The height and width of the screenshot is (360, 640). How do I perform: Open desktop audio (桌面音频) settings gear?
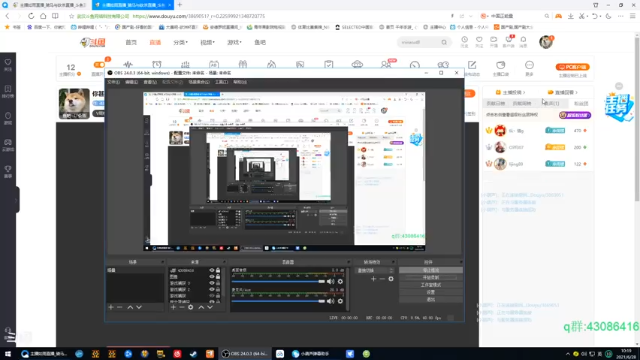pos(340,281)
